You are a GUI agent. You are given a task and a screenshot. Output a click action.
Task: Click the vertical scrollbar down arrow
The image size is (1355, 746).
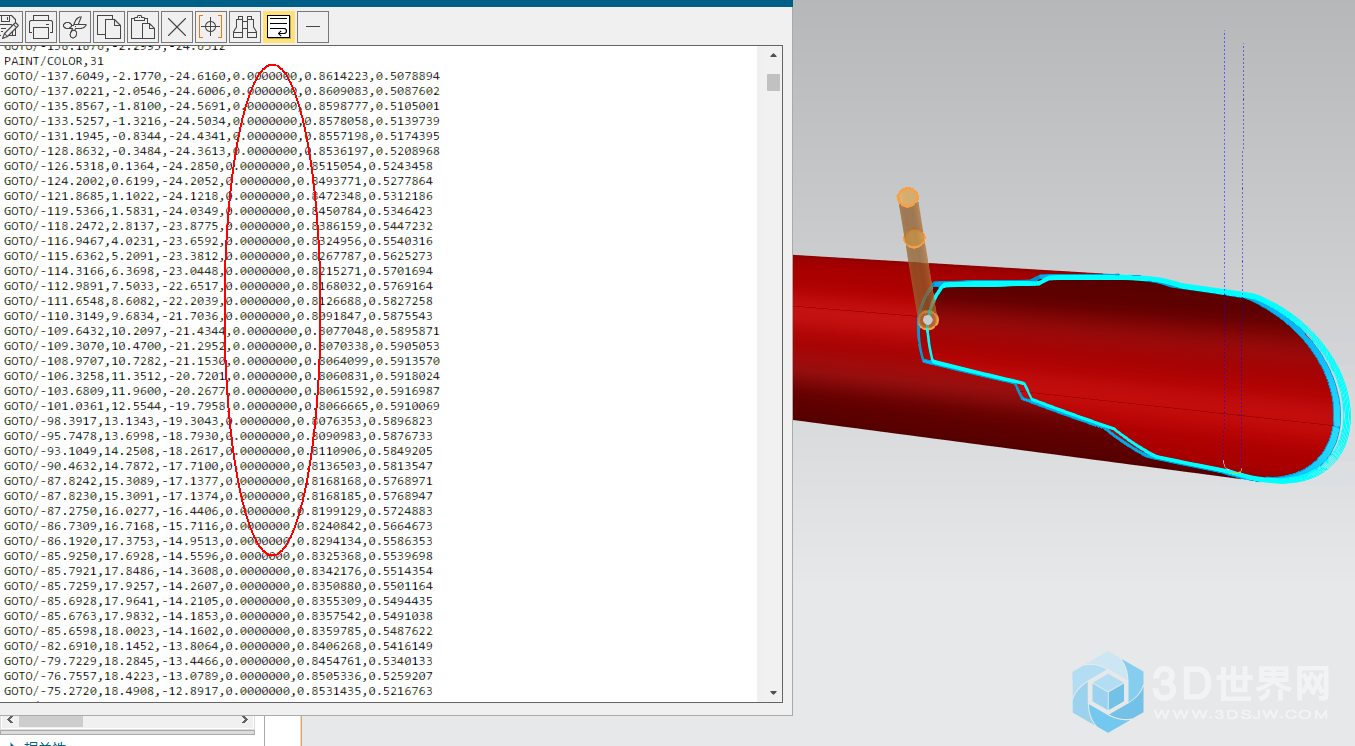click(x=773, y=692)
